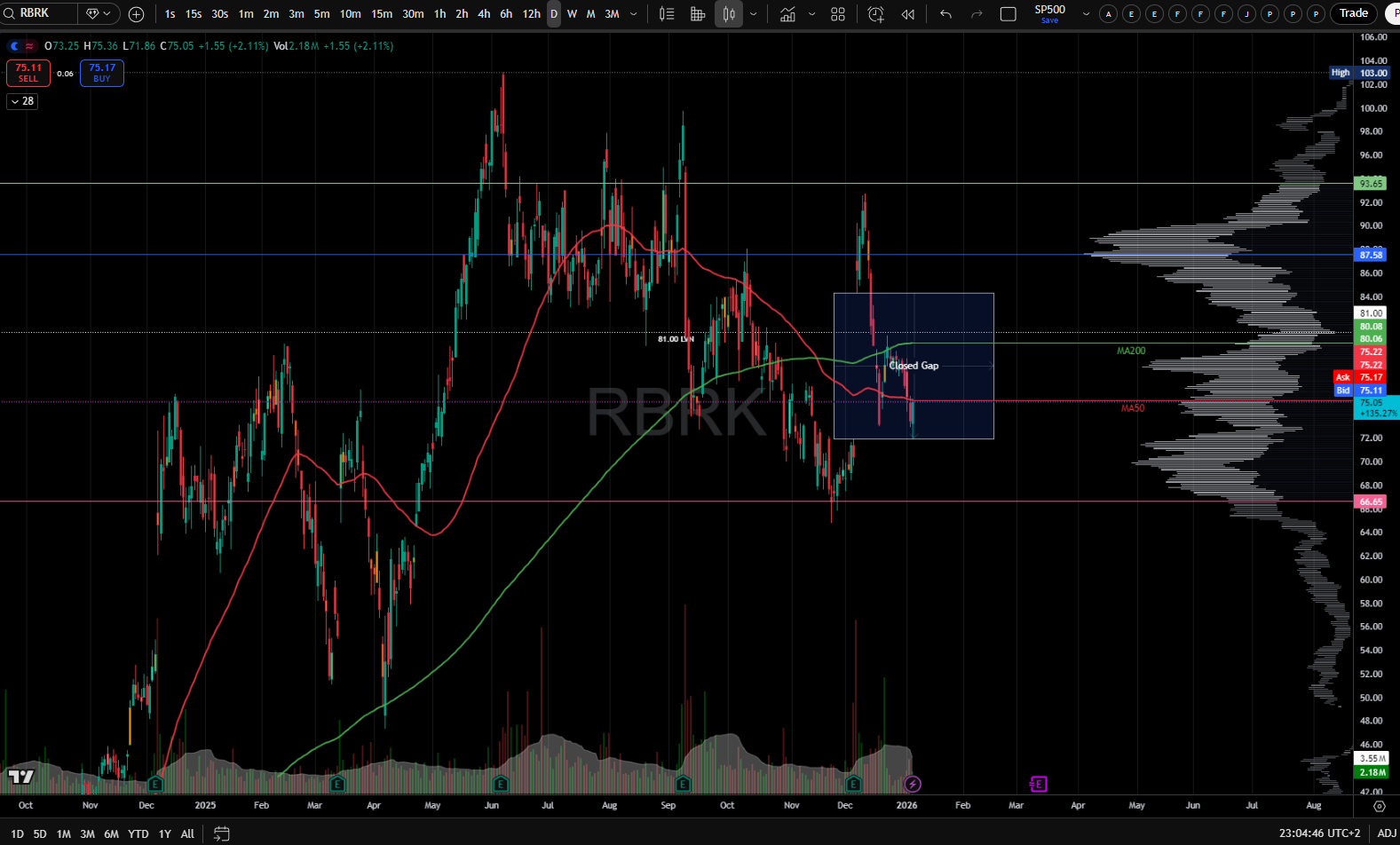Image resolution: width=1400 pixels, height=845 pixels.
Task: Click the blue 75.17 BUY button
Action: click(102, 73)
